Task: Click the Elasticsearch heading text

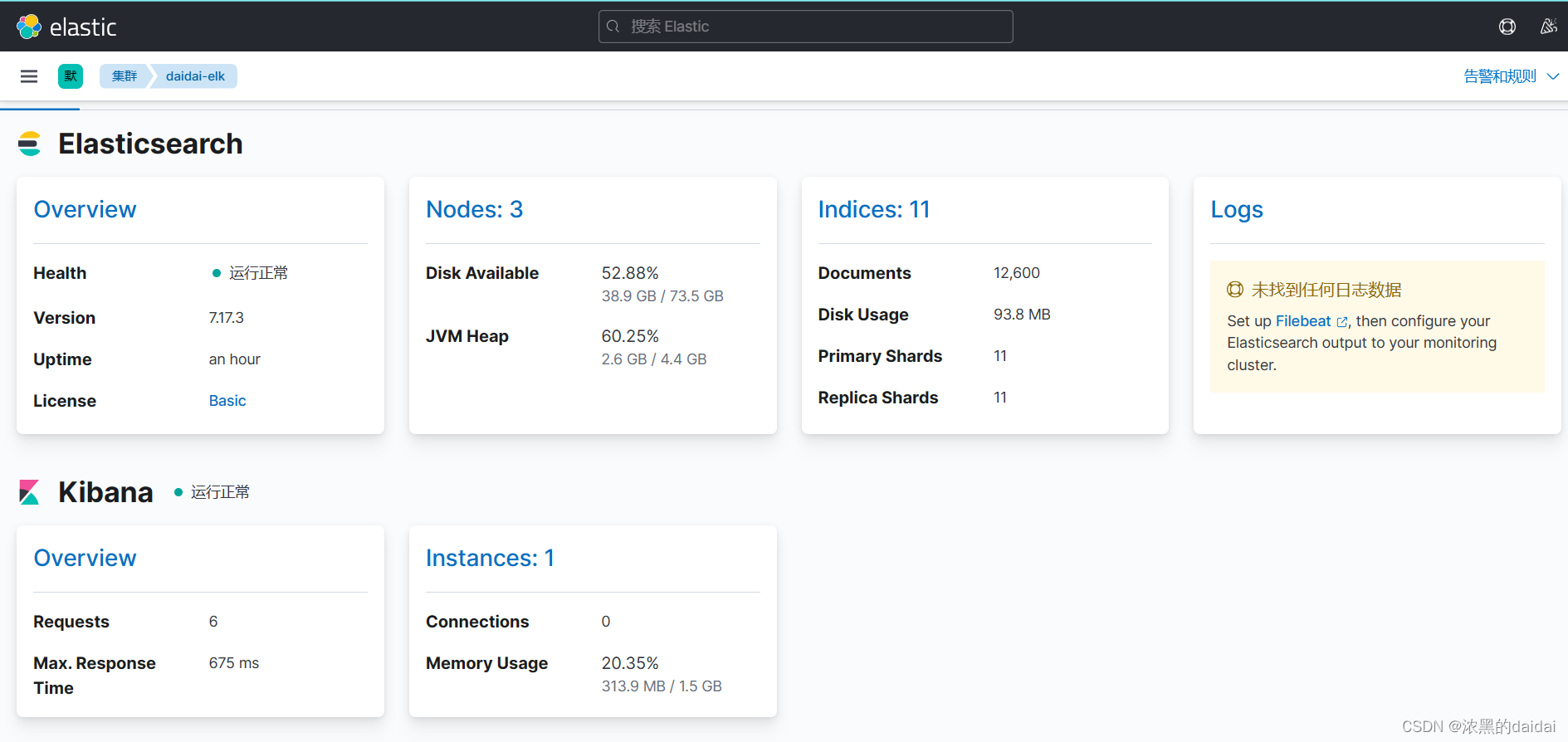Action: (150, 144)
